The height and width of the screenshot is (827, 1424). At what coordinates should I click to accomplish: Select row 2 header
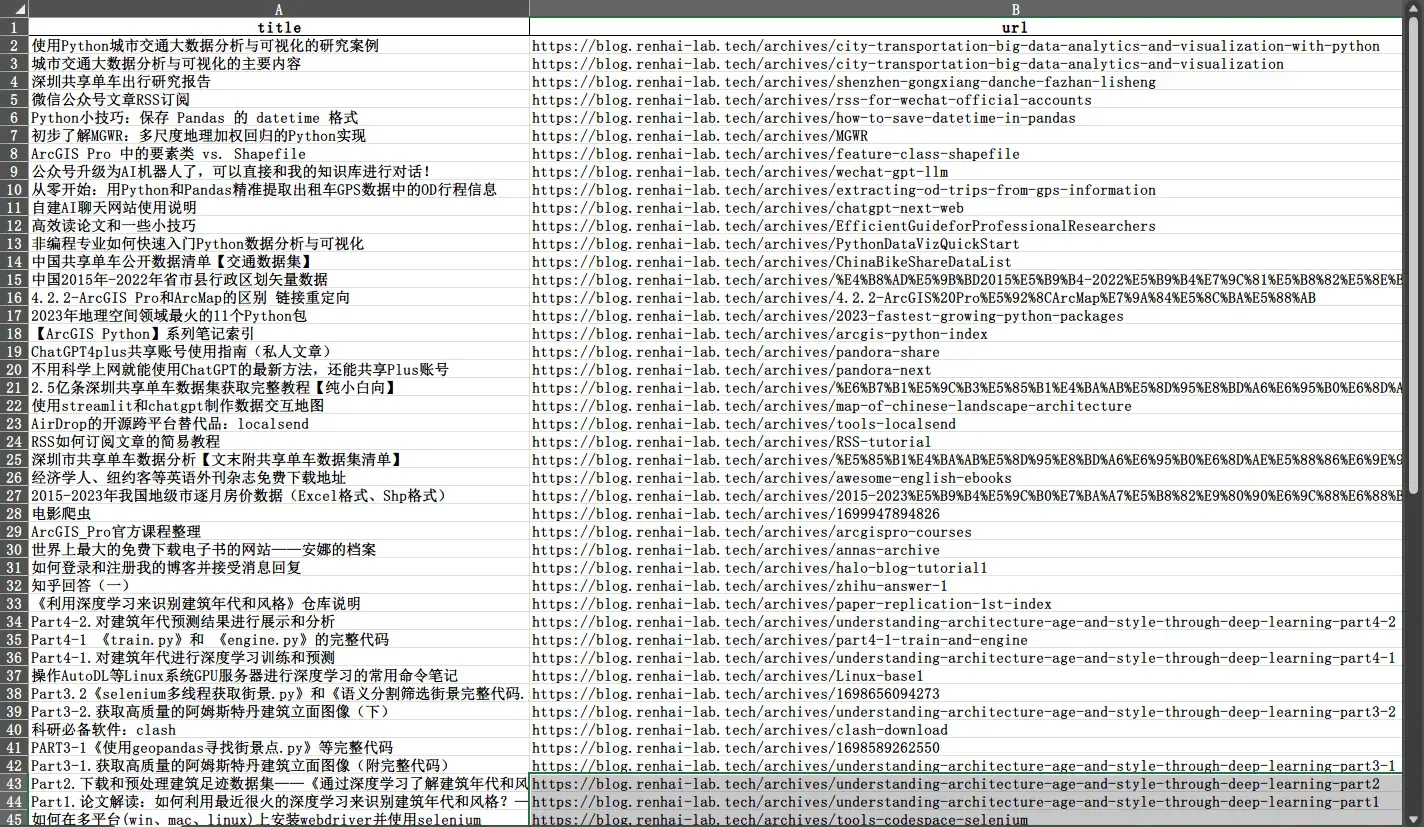[x=14, y=46]
